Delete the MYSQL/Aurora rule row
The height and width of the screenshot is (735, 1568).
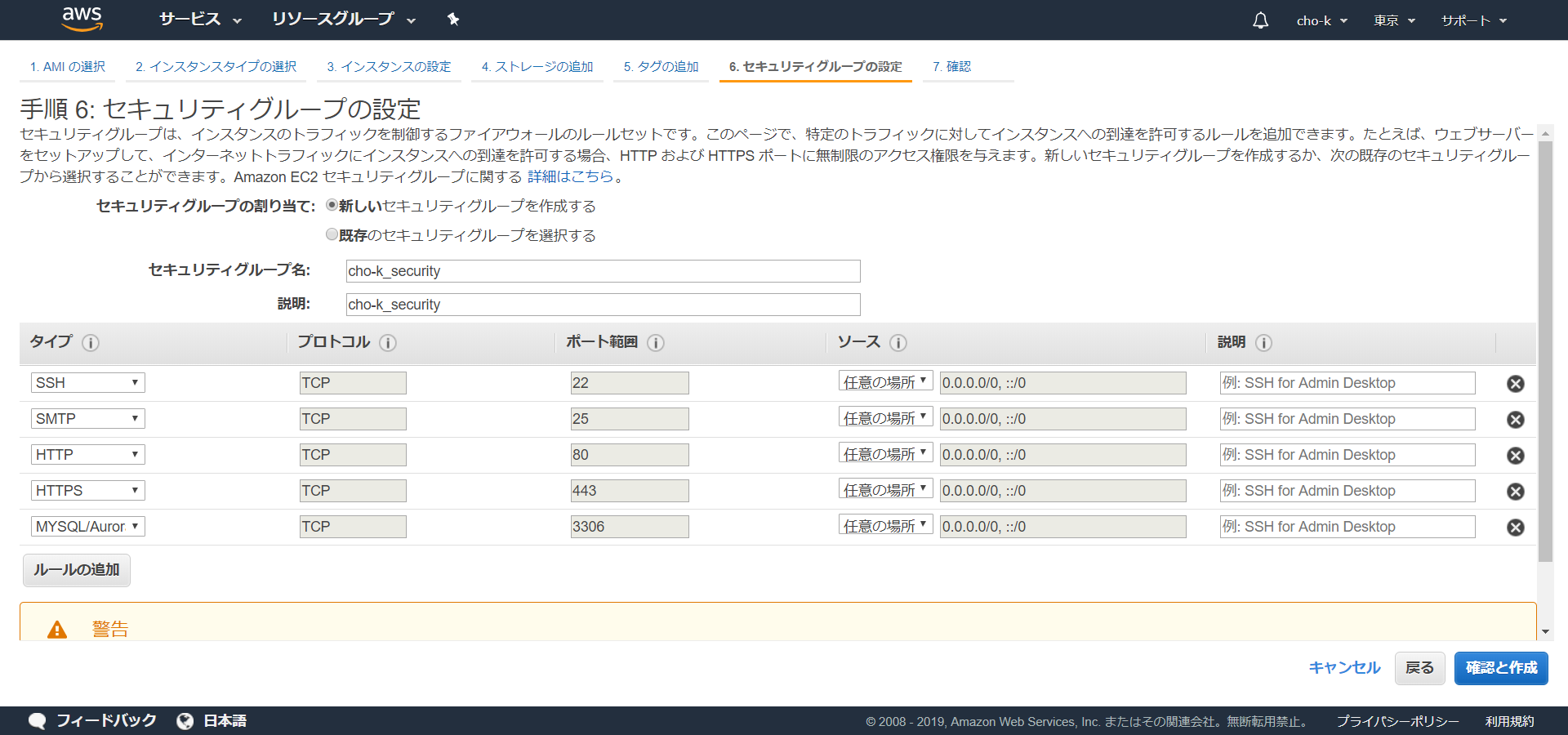(1516, 528)
